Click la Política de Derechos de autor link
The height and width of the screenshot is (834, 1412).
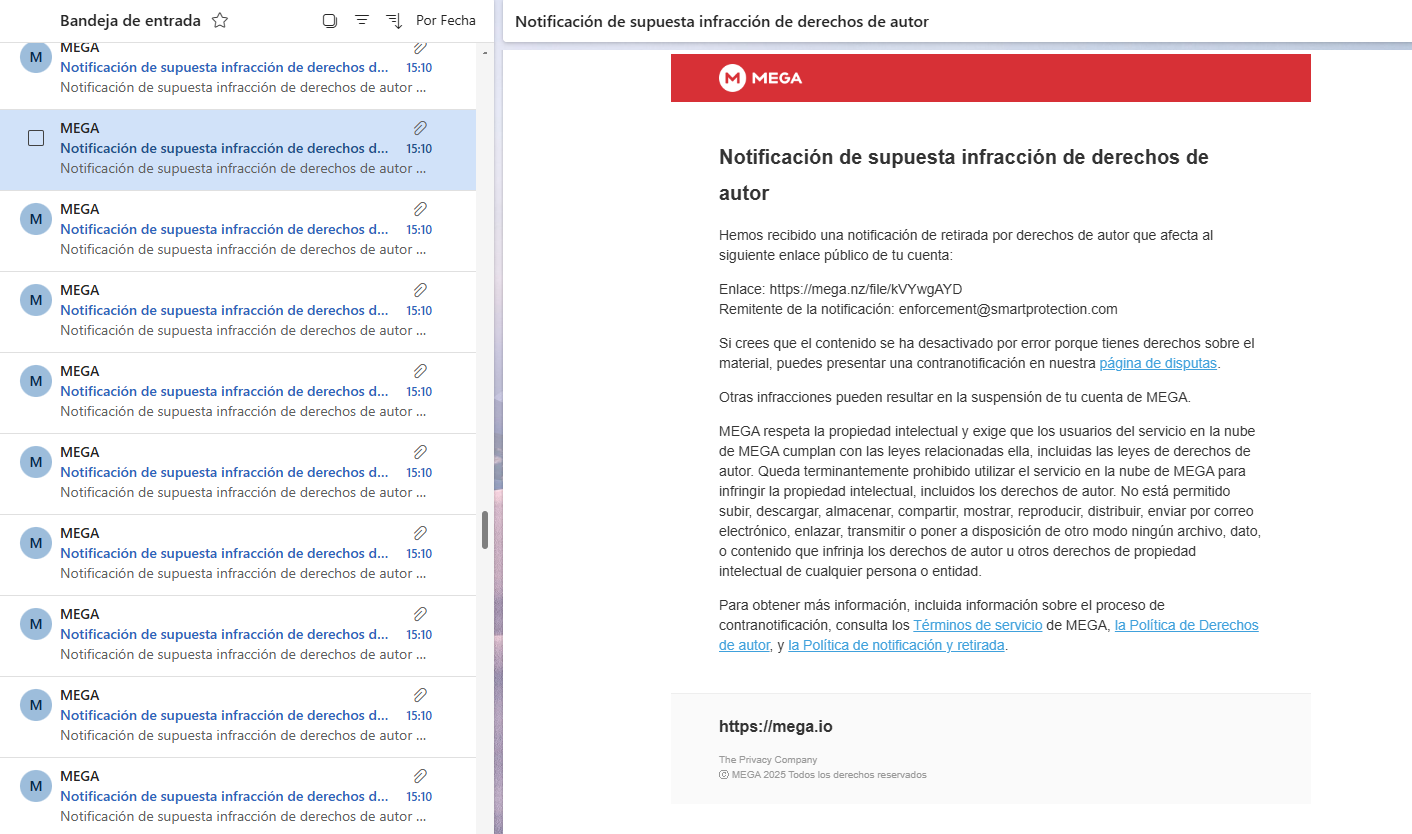click(x=1186, y=624)
